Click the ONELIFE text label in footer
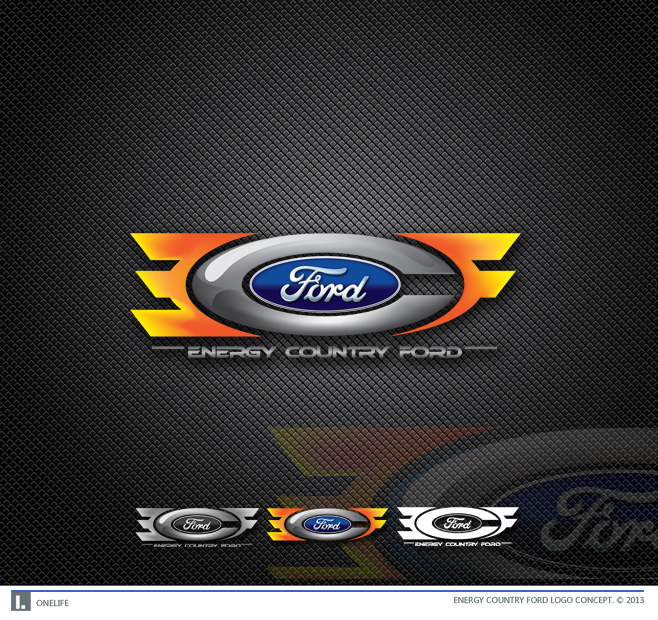The width and height of the screenshot is (658, 620). tap(52, 602)
